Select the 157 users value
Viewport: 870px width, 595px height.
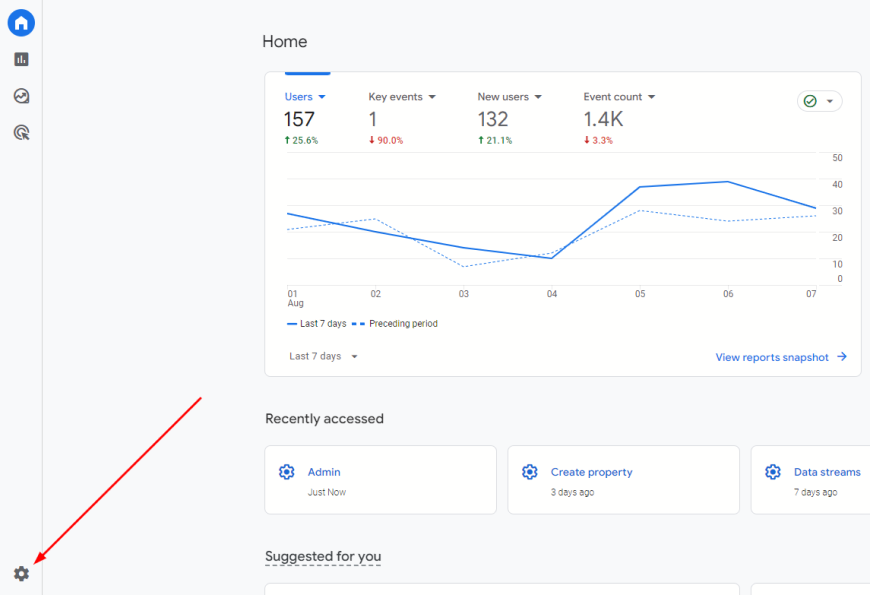point(299,119)
